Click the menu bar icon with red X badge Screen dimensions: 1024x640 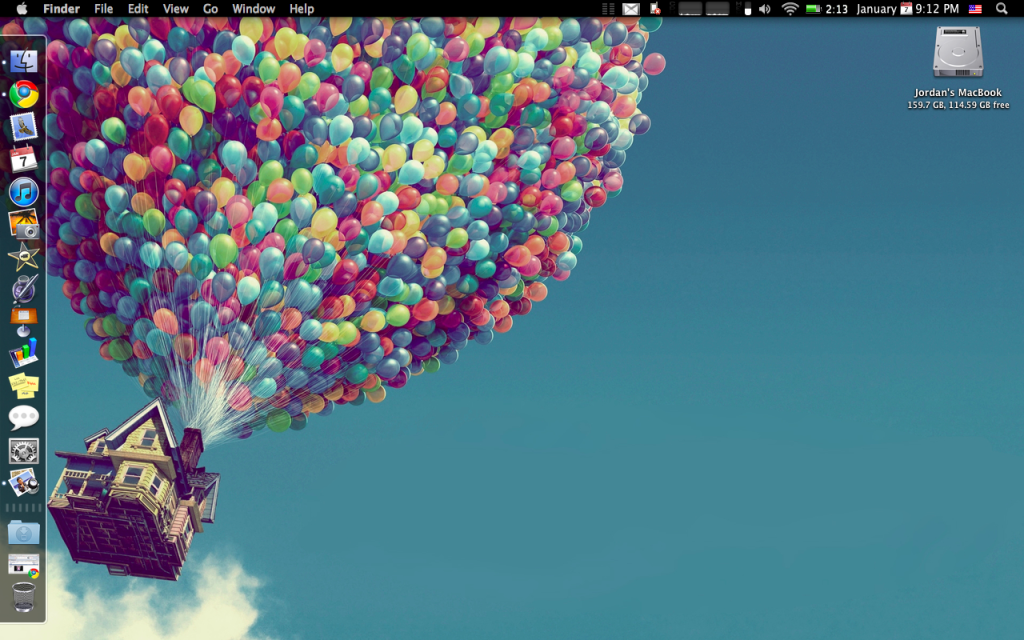[655, 8]
